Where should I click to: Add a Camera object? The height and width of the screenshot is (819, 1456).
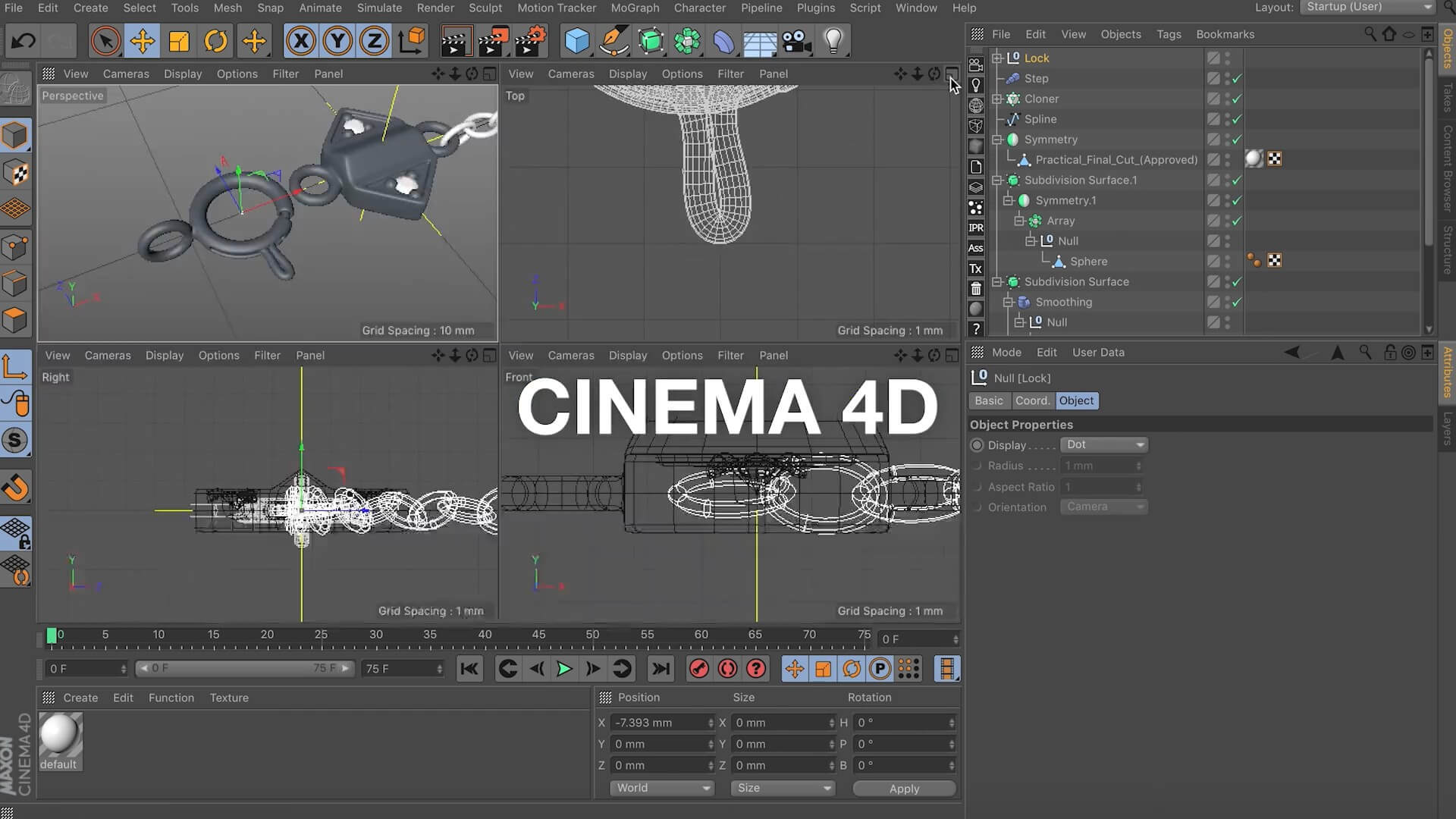click(x=796, y=41)
